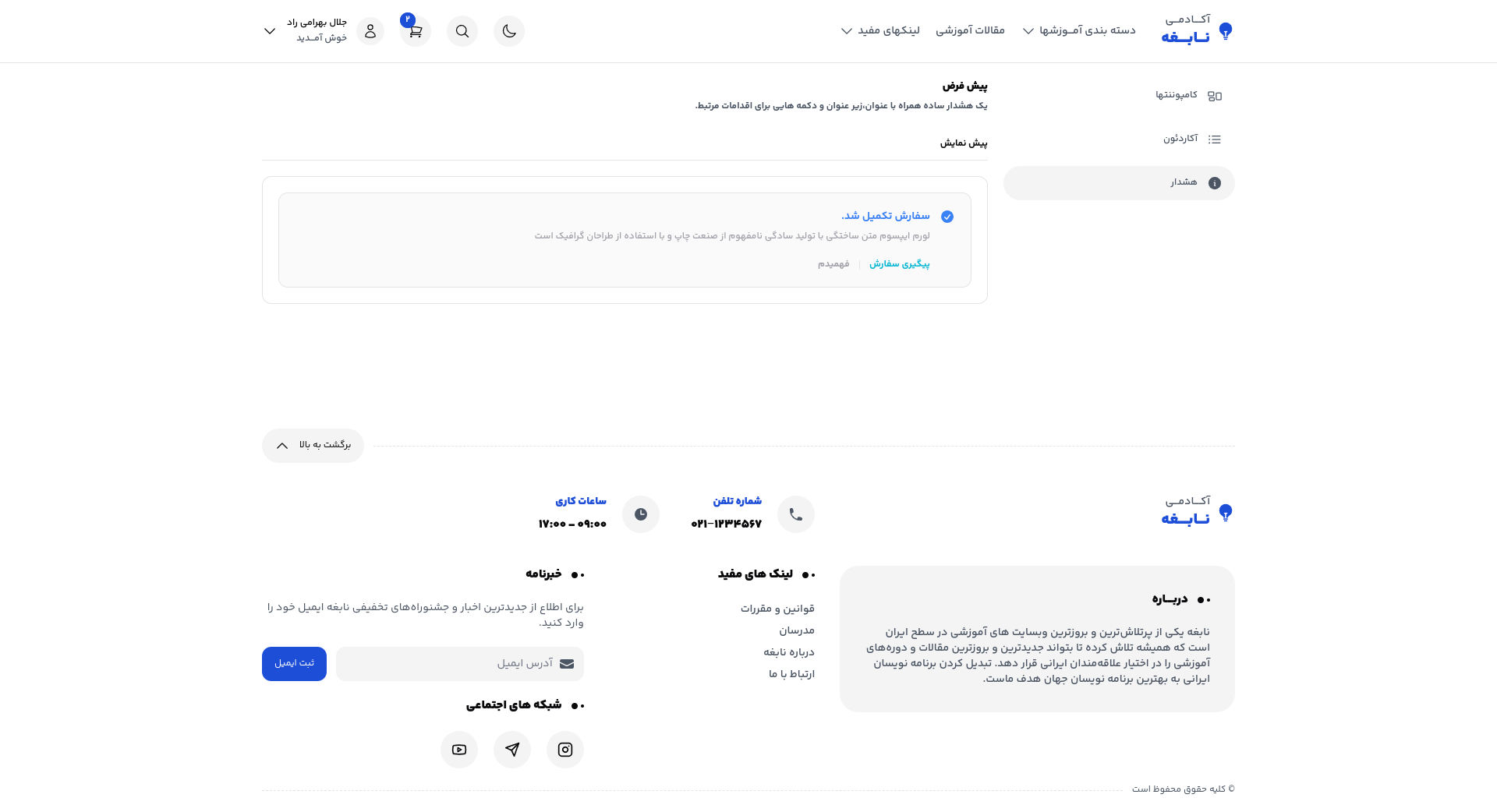Open the YouTube social icon
Screen dimensions: 1497x812
459,750
